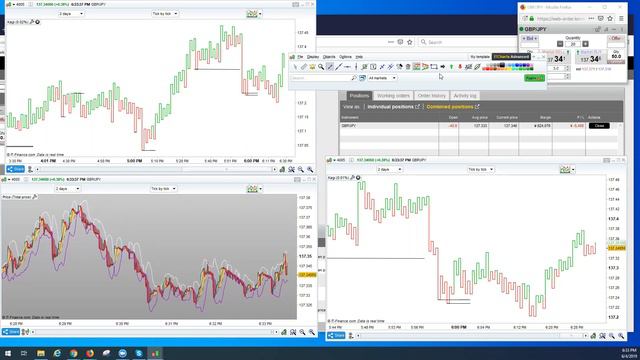The width and height of the screenshot is (640, 360).
Task: Click the Firefox Search box
Action: point(467,42)
